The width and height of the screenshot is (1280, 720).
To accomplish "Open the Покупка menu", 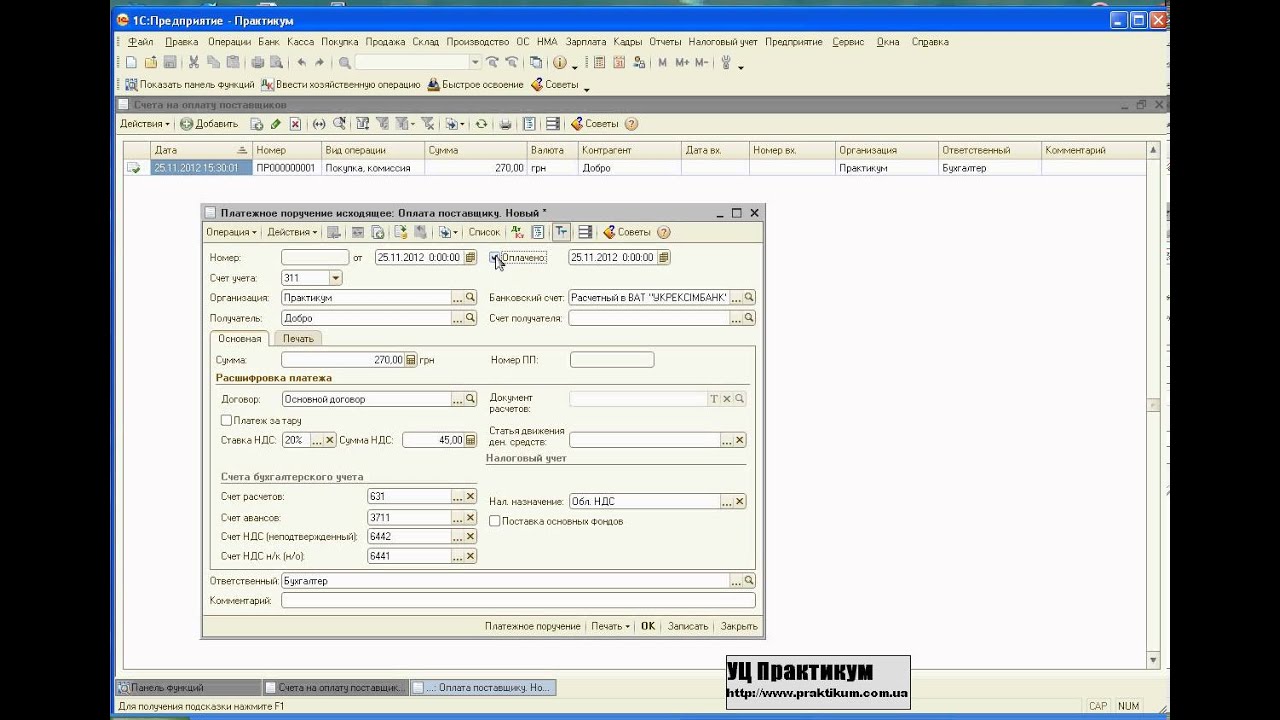I will tap(340, 42).
